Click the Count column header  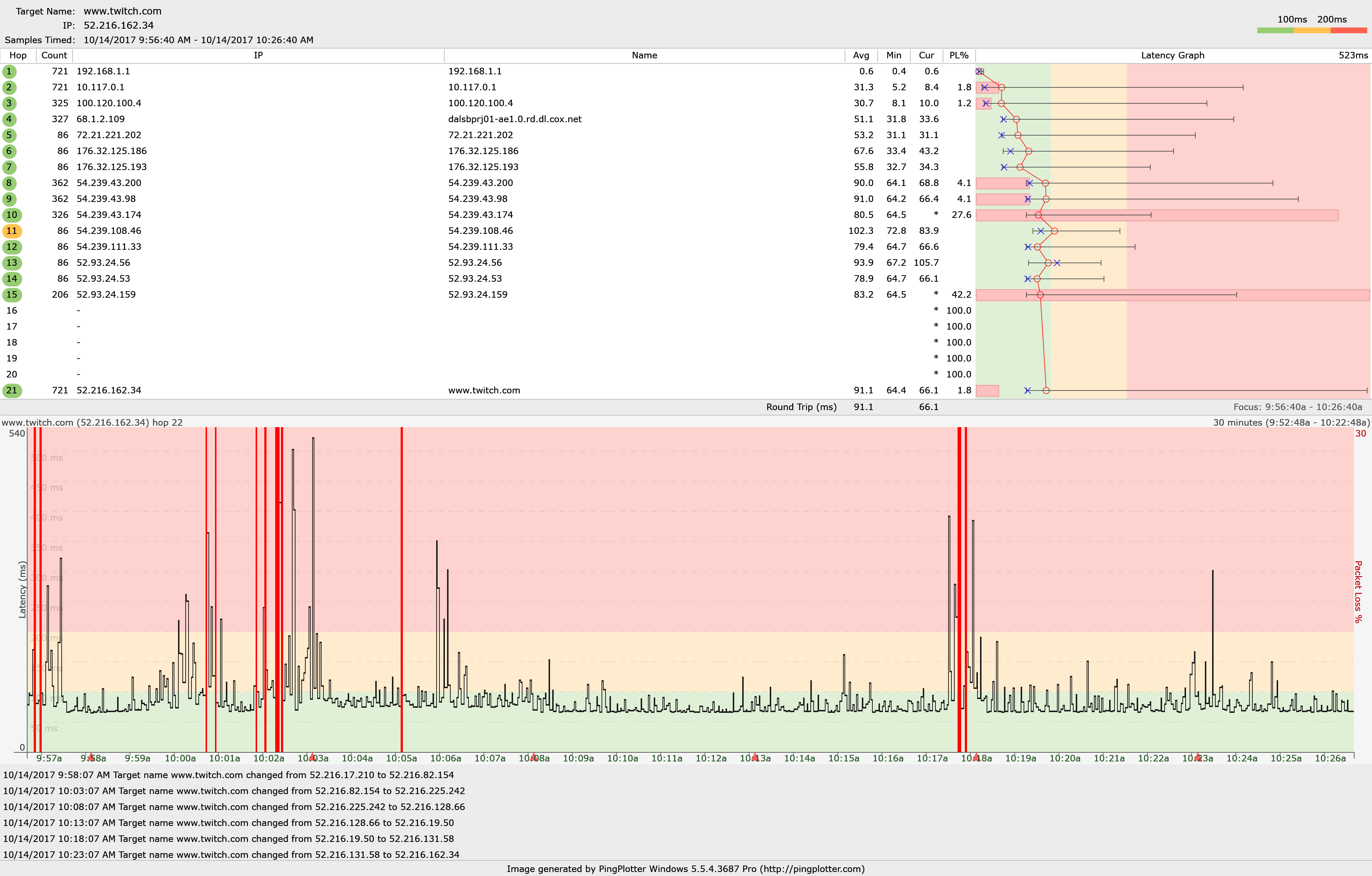(x=54, y=55)
